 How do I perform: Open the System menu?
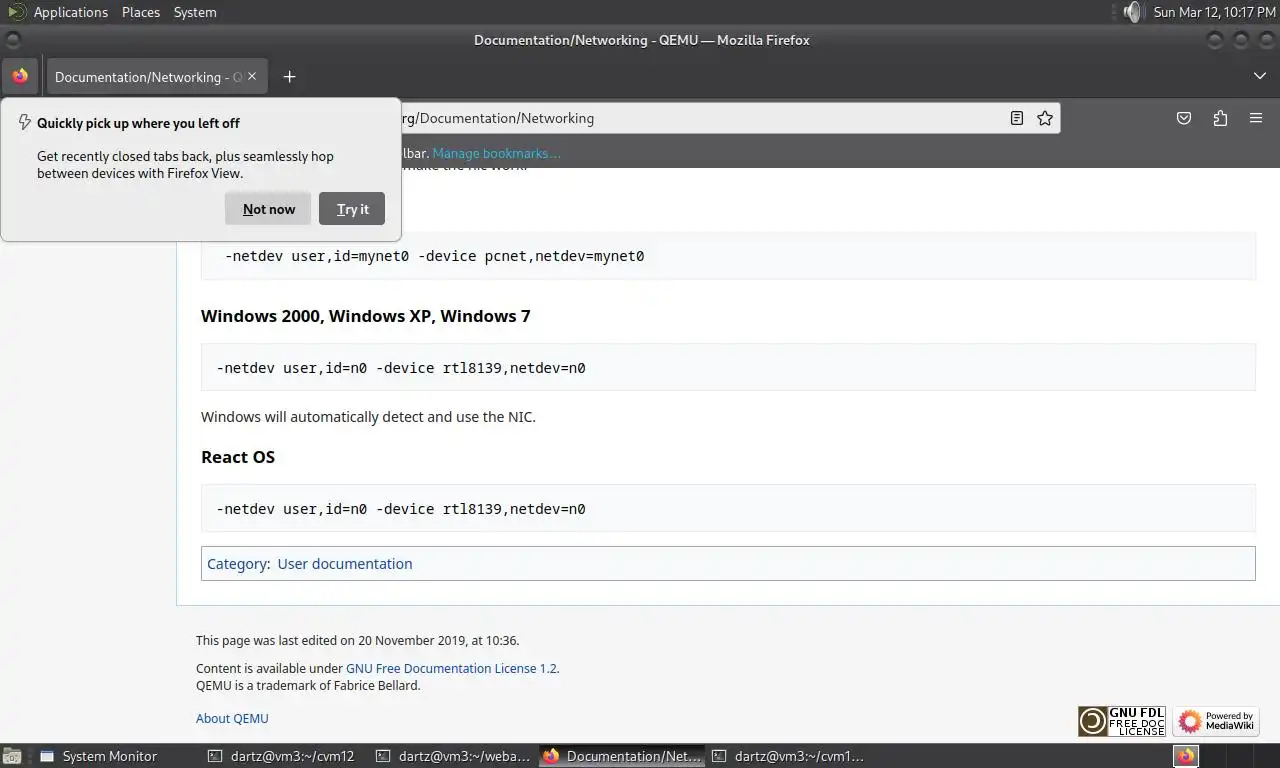(195, 12)
